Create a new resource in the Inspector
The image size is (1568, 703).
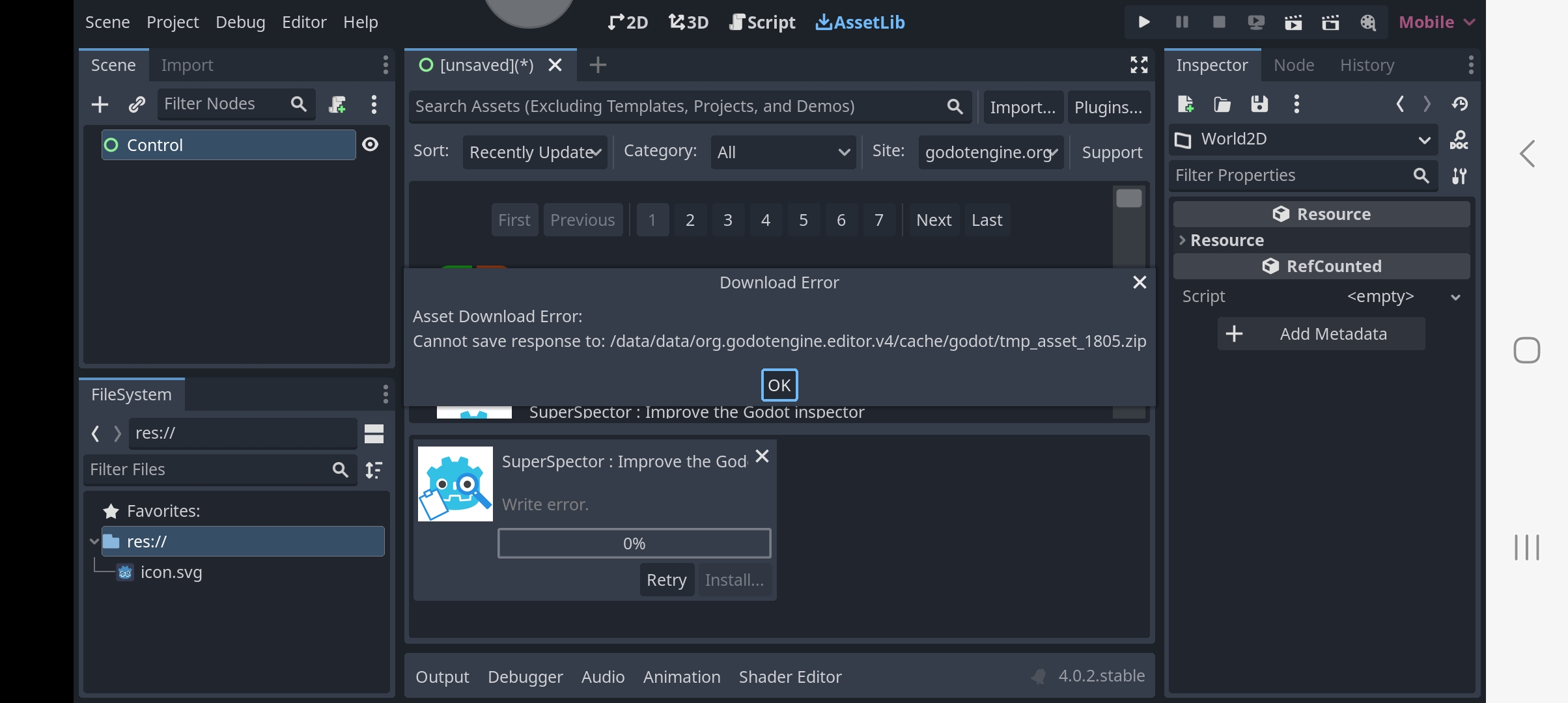pos(1185,104)
